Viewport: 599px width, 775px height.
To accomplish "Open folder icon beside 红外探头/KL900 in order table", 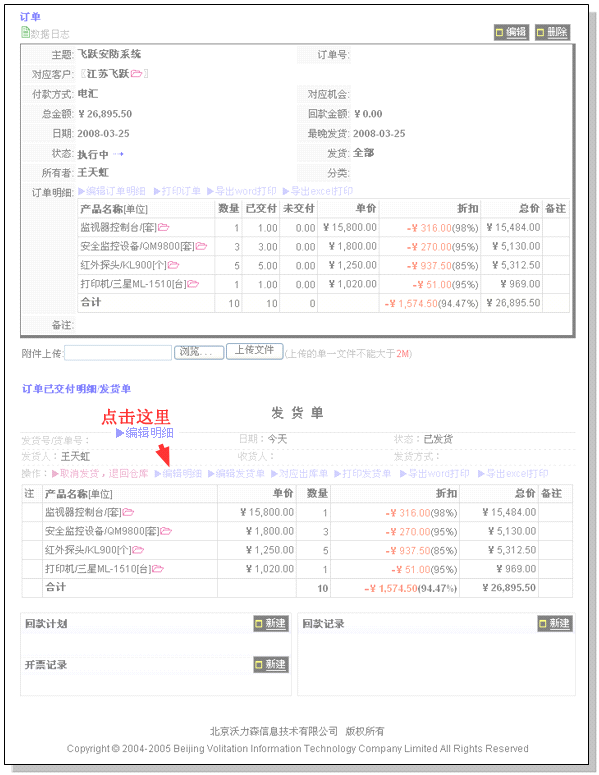I will pos(173,265).
